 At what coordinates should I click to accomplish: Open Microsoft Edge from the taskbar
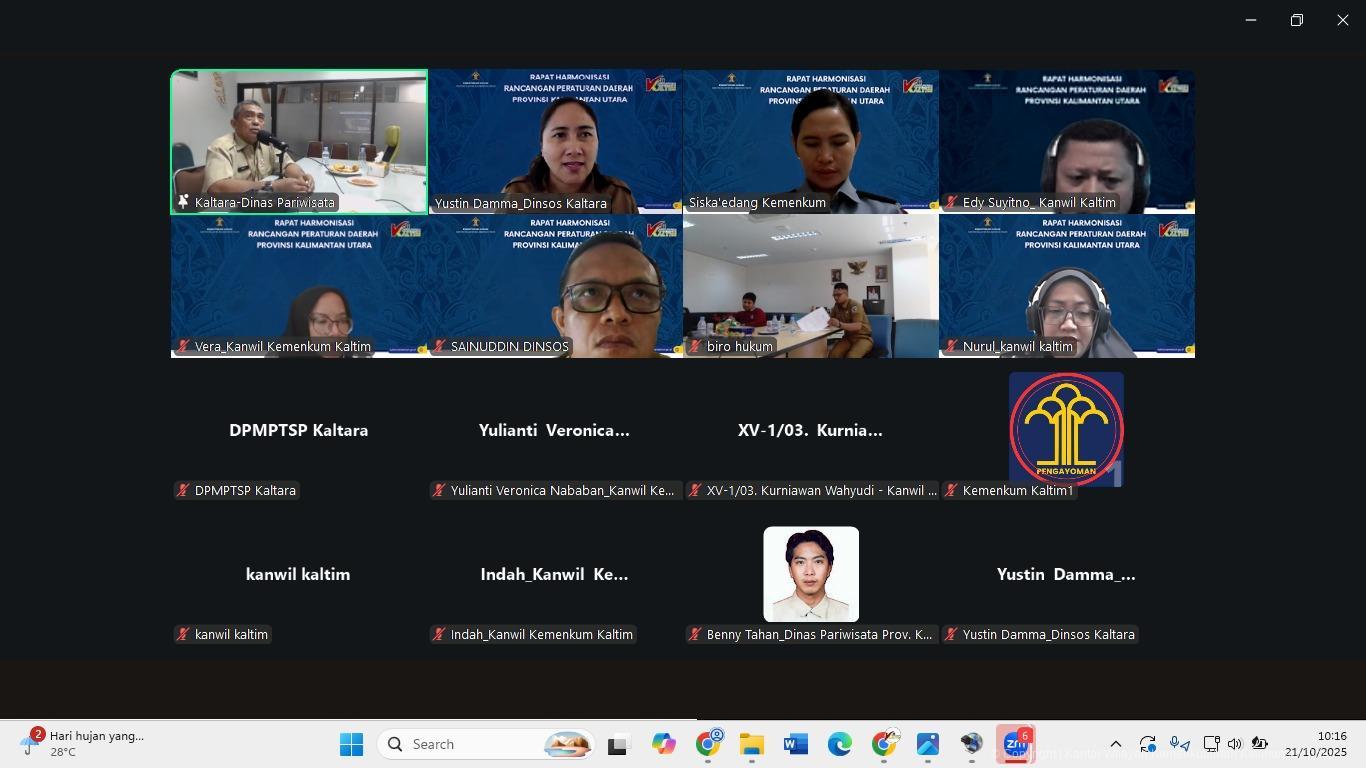coord(839,745)
